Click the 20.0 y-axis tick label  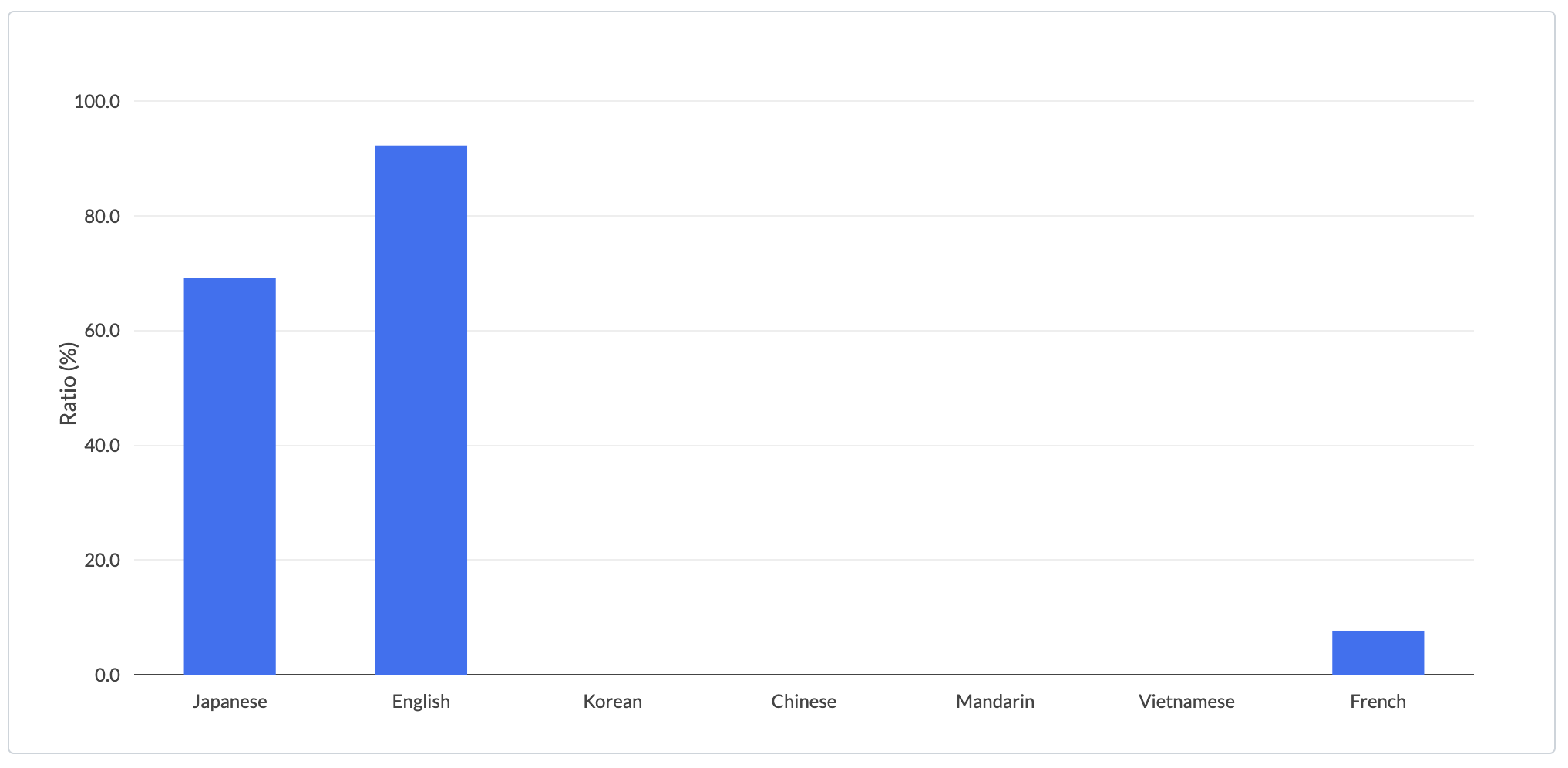[102, 560]
